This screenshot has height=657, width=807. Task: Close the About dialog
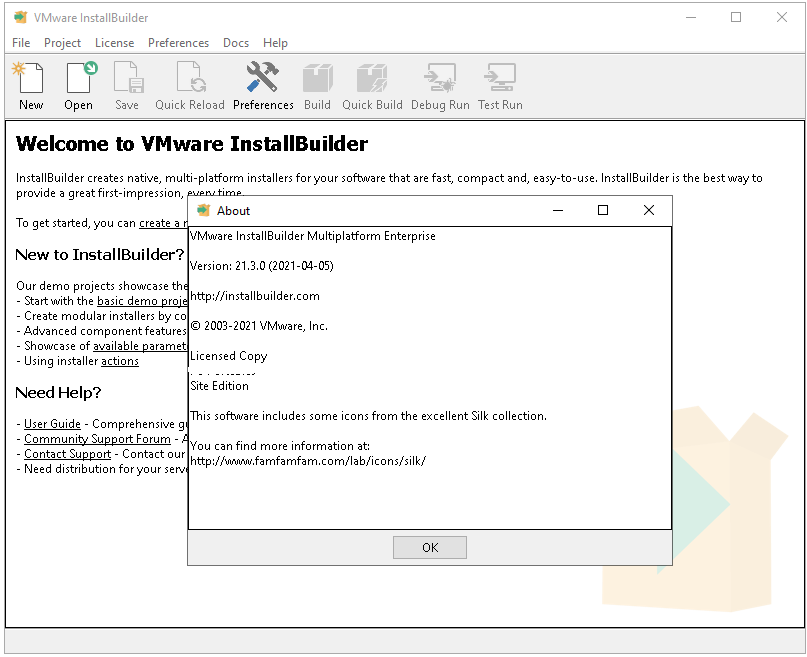coord(649,210)
